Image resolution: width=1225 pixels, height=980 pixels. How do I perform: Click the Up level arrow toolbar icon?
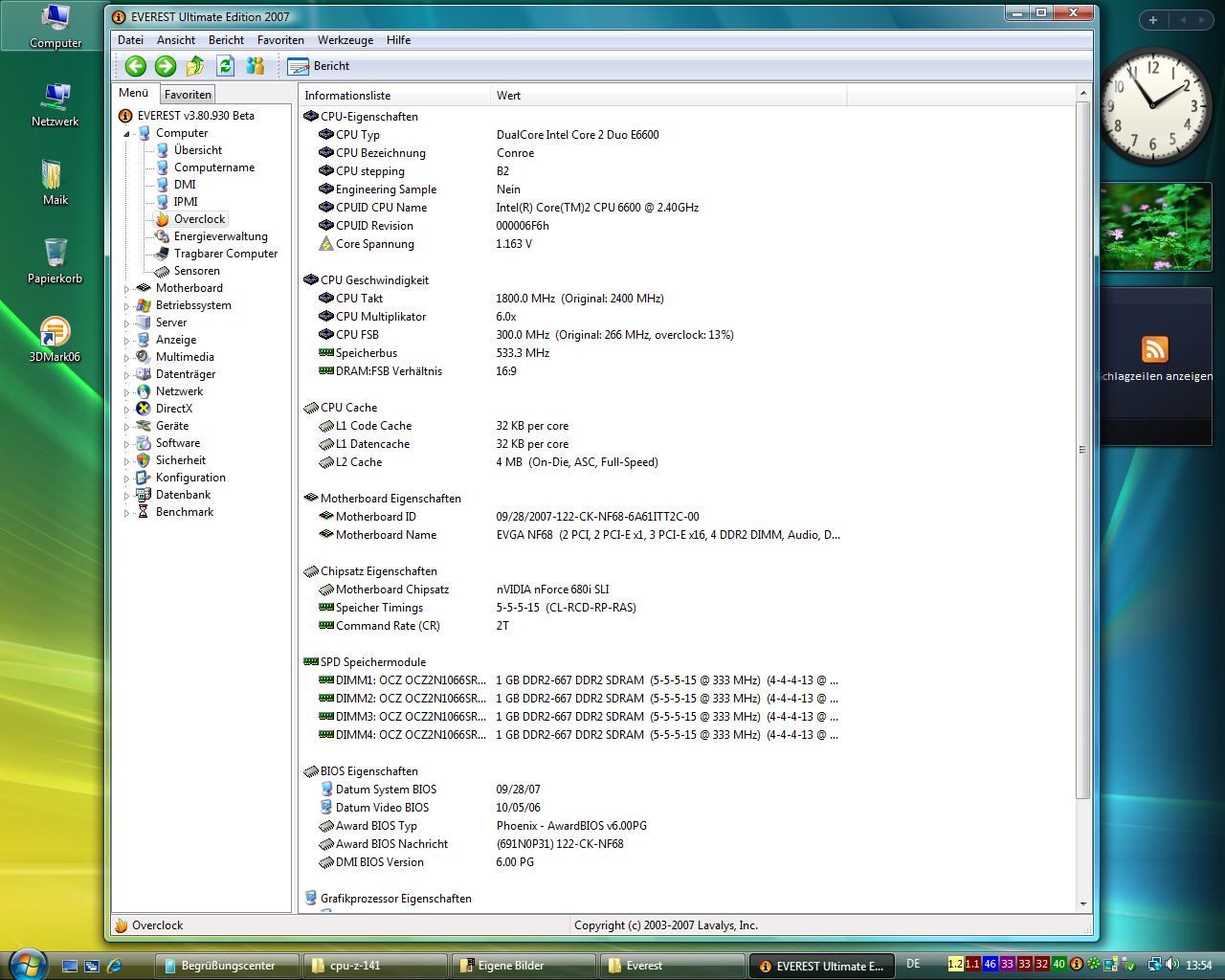pos(195,66)
